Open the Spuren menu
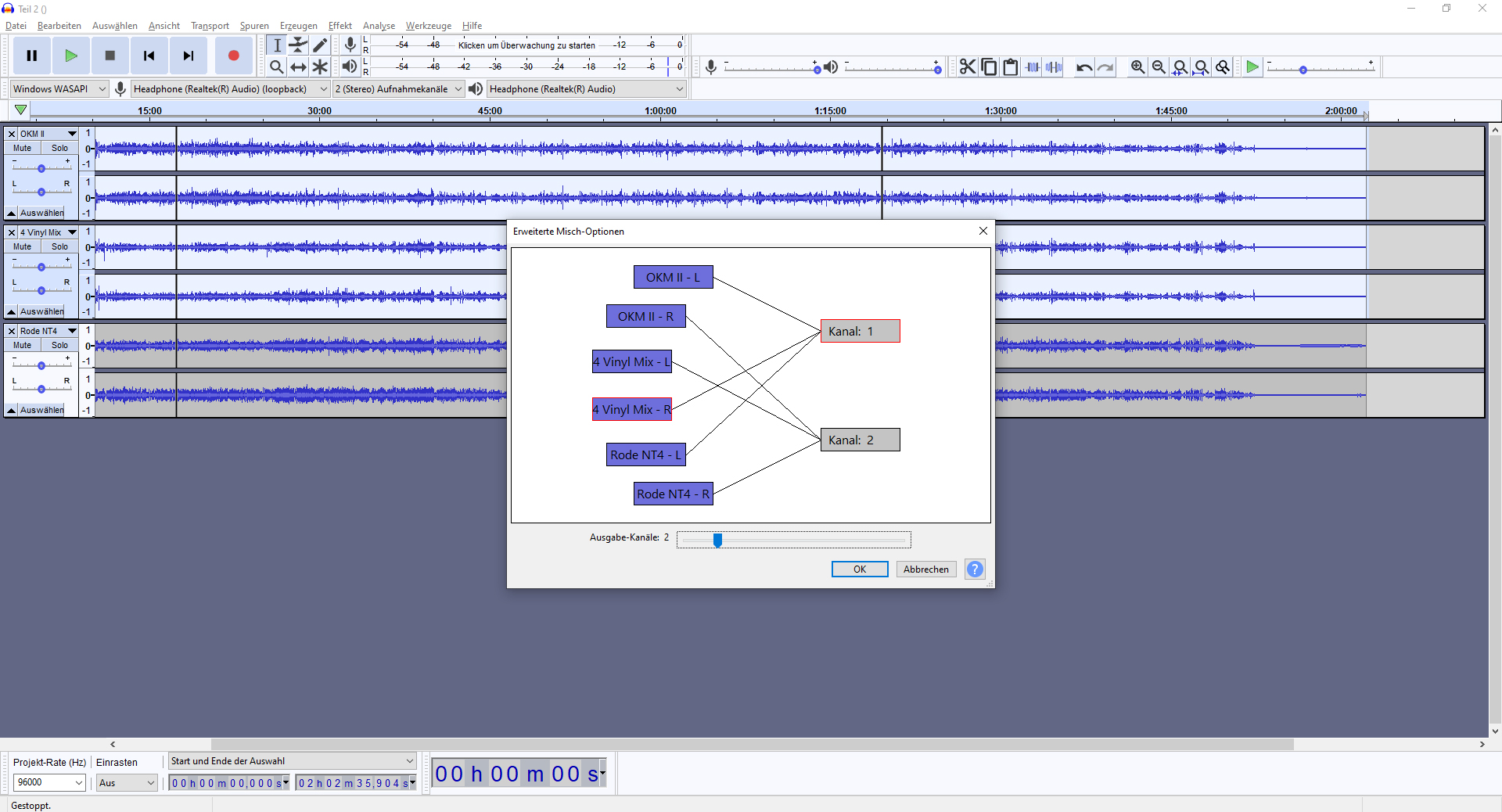Screen dimensions: 1502x812 point(253,26)
